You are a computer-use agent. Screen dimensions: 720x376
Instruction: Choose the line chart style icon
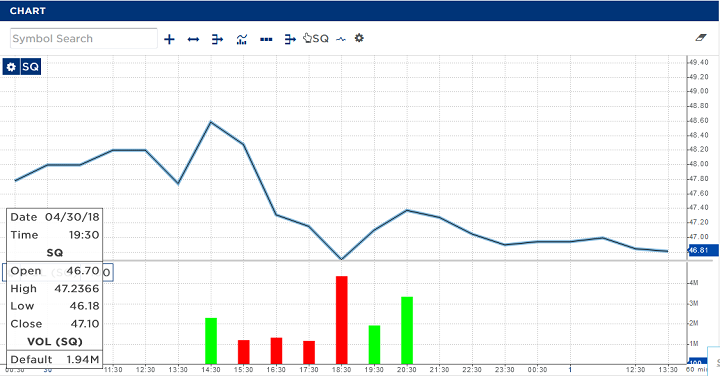coord(341,39)
